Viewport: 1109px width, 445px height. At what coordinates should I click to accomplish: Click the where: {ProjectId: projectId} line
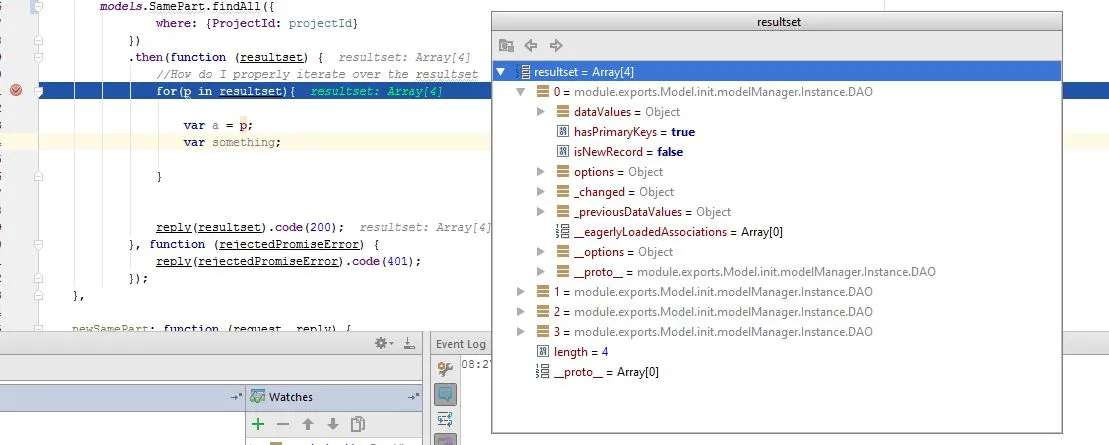pos(257,23)
